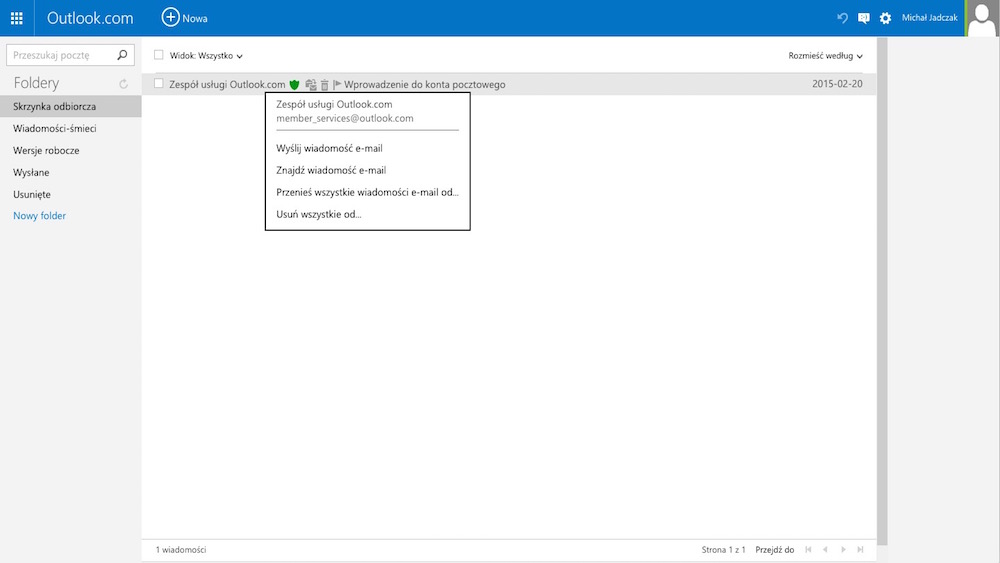1000x563 pixels.
Task: Open the Wersje robocze folder
Action: click(x=46, y=150)
